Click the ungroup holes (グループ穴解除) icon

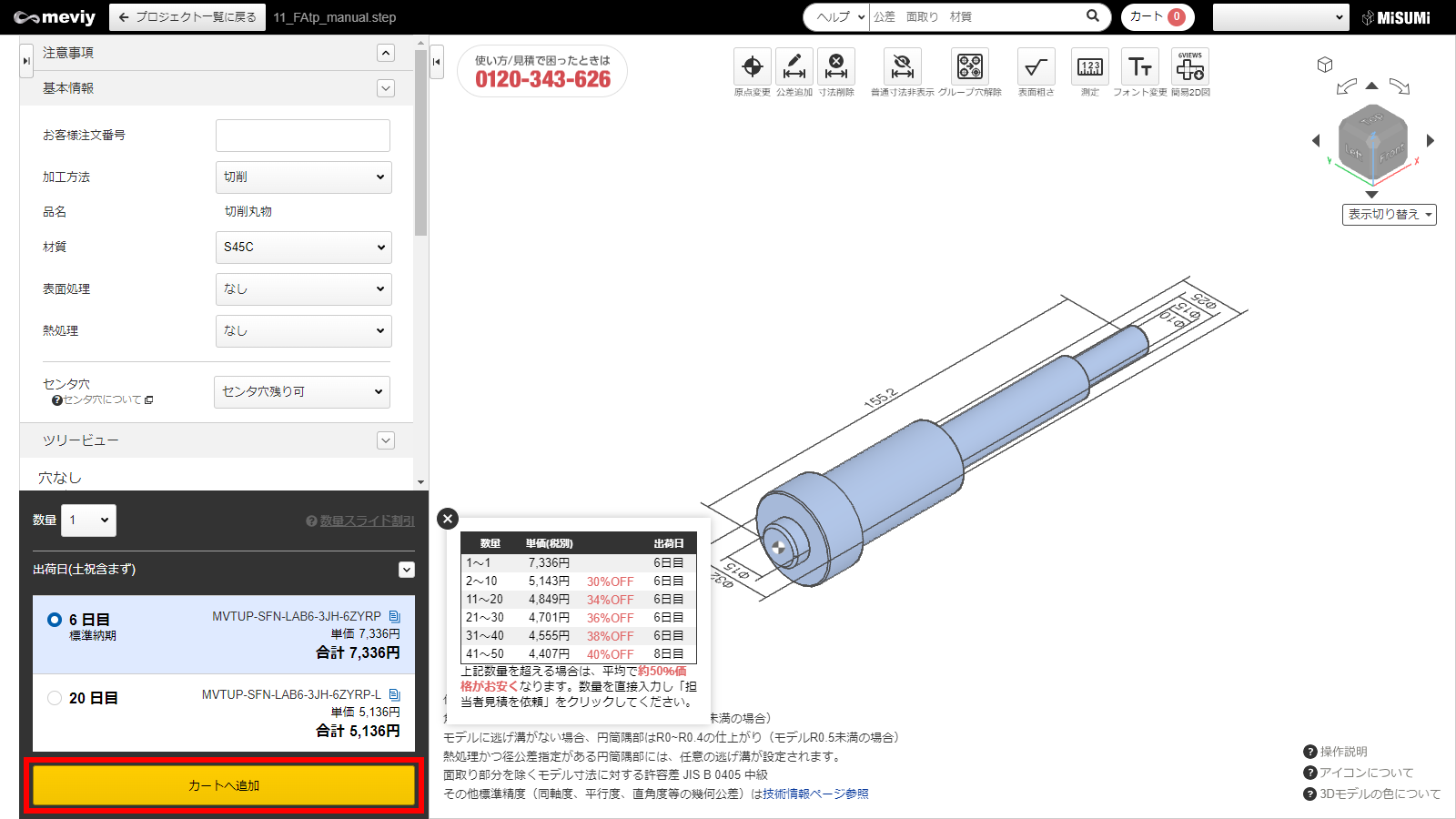tap(969, 67)
